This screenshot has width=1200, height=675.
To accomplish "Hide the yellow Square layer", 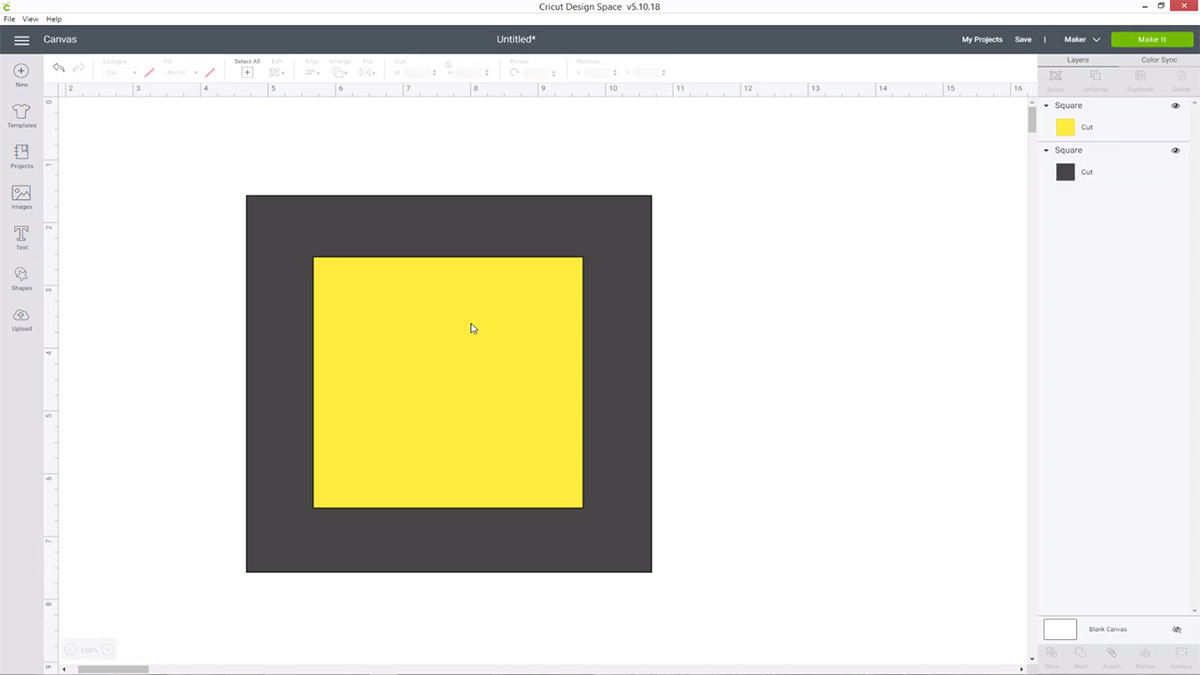I will click(x=1175, y=105).
